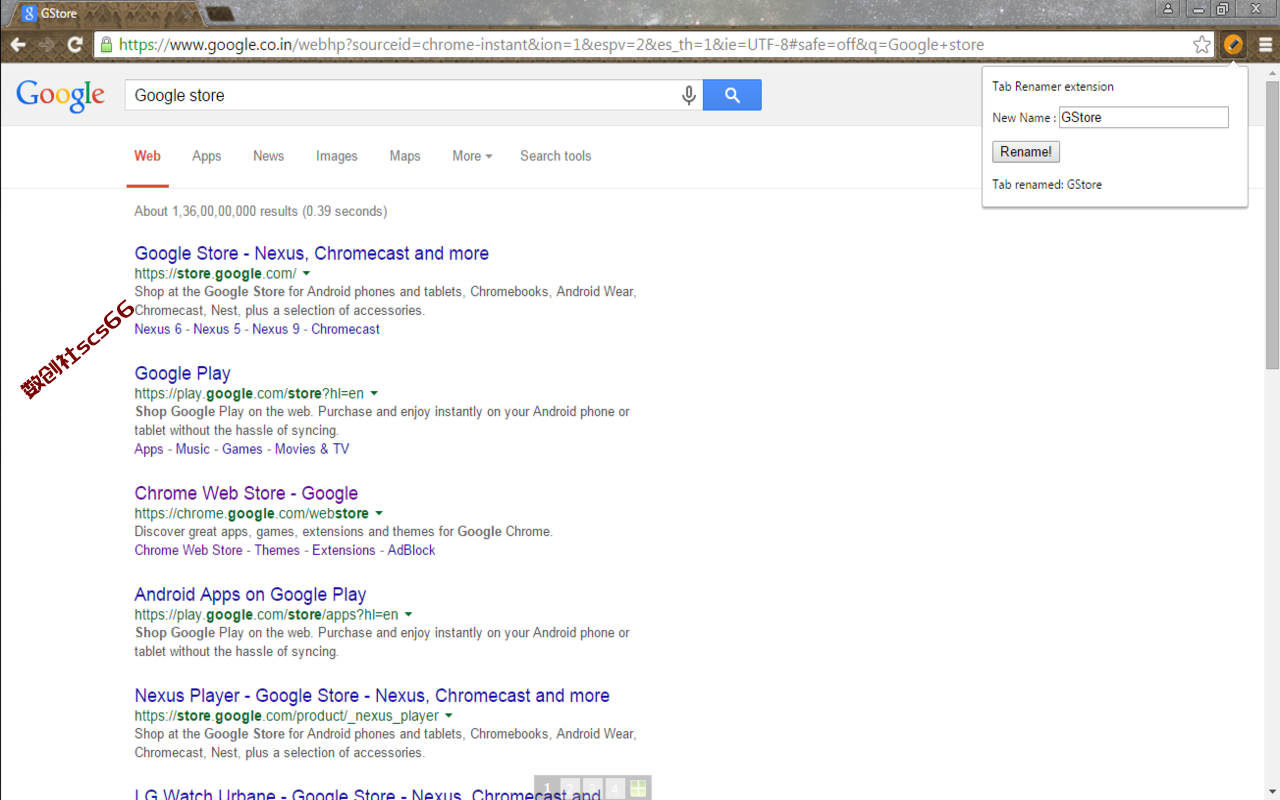Click the Chrome user profile icon

tap(1168, 9)
